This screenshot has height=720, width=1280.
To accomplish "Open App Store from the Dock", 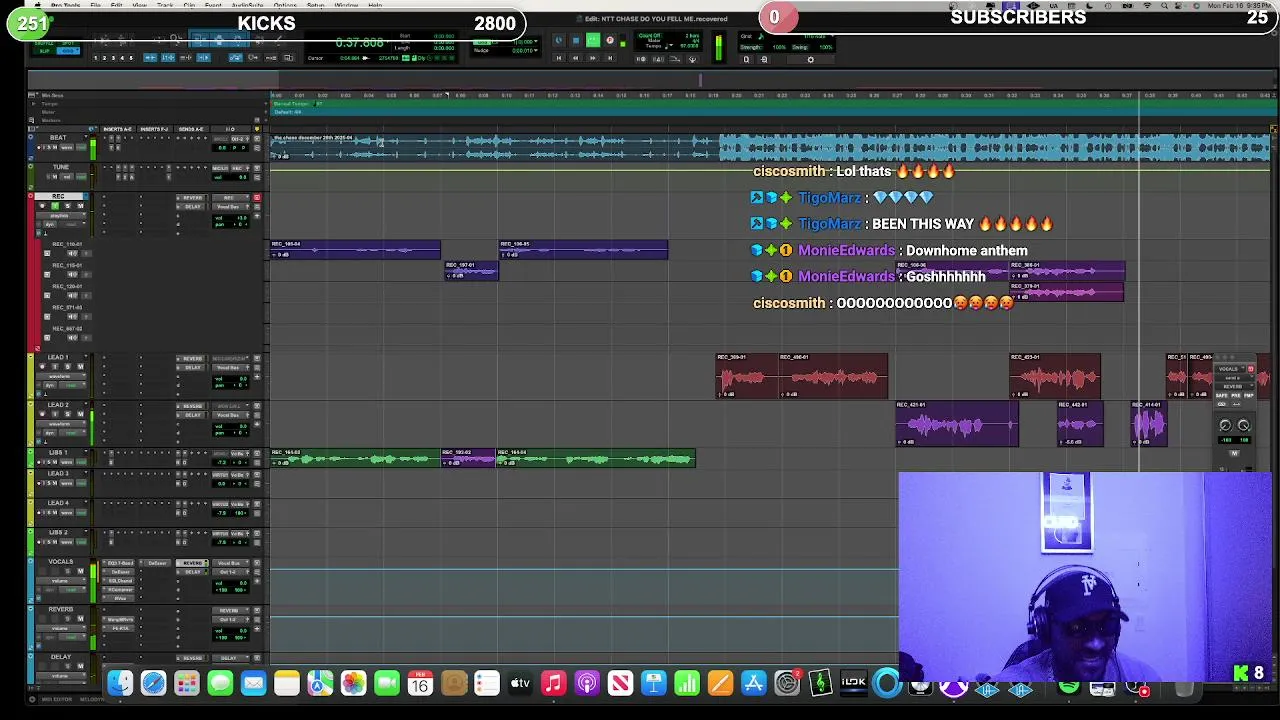I will (x=753, y=684).
